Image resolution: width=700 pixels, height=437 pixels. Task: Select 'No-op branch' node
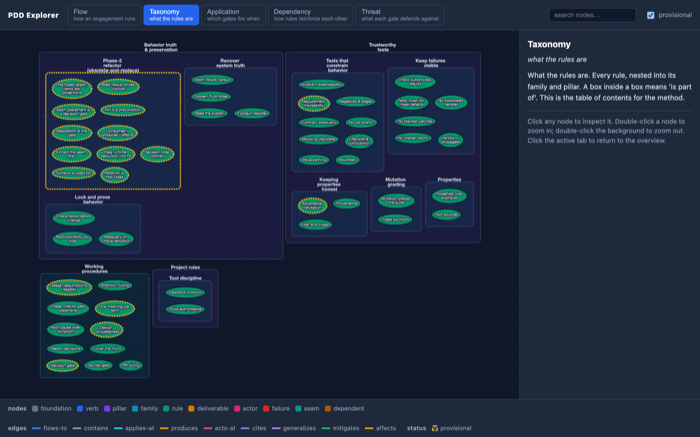pyautogui.click(x=361, y=122)
